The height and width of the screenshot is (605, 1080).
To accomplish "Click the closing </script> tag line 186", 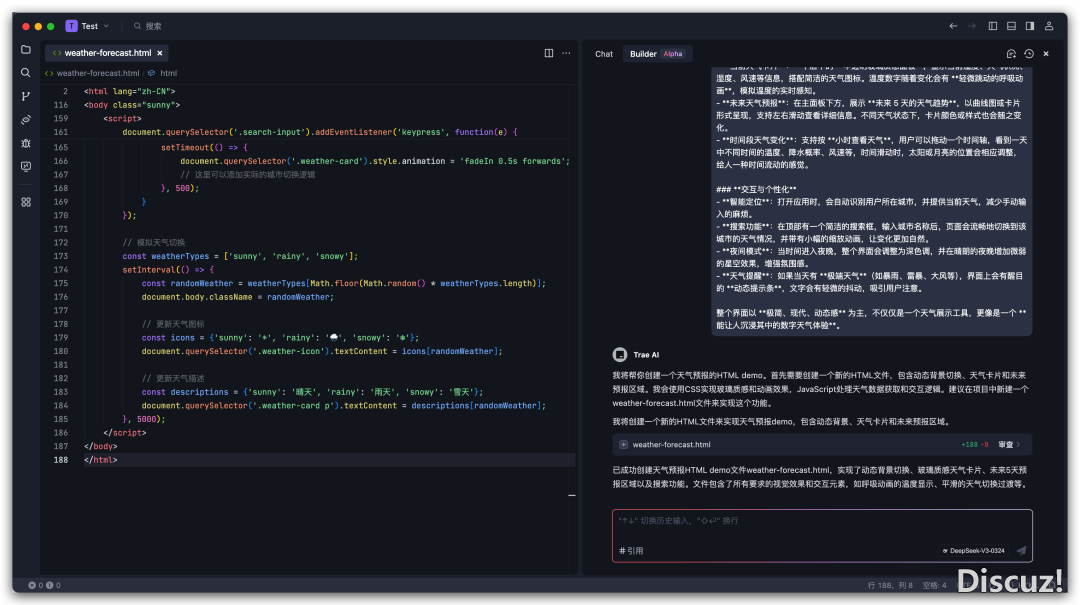I will click(125, 433).
